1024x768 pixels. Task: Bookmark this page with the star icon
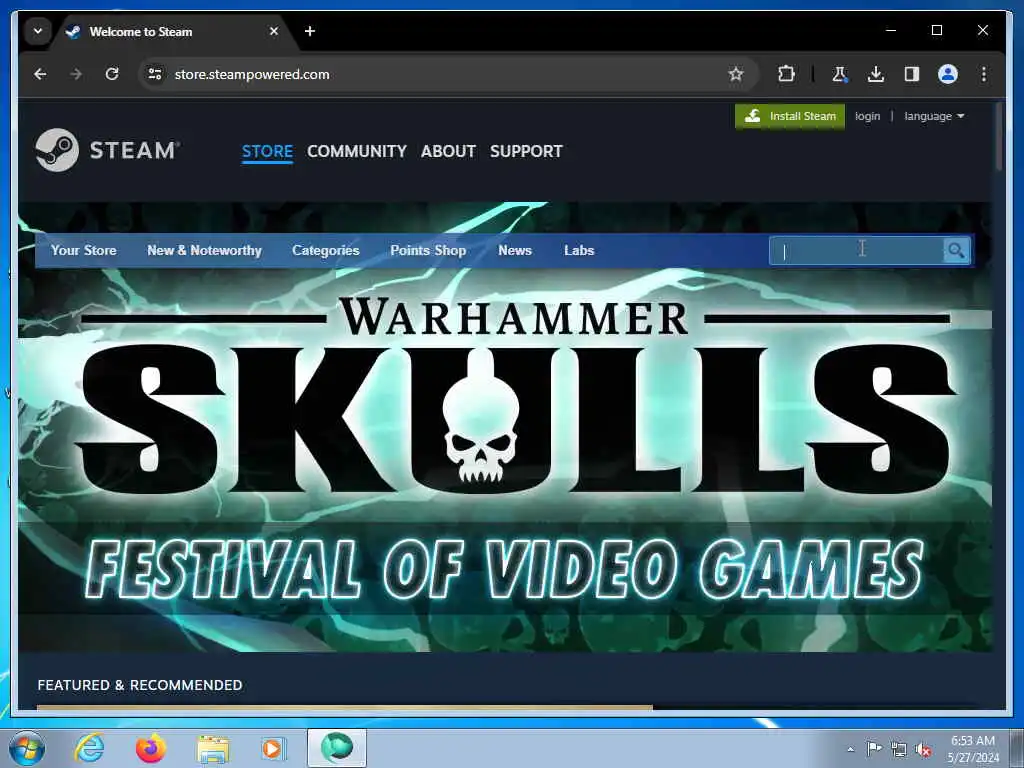(x=736, y=74)
